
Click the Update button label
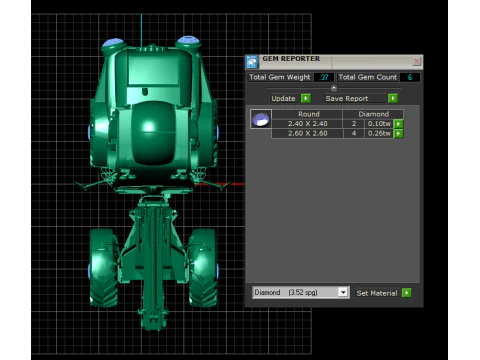coord(283,99)
